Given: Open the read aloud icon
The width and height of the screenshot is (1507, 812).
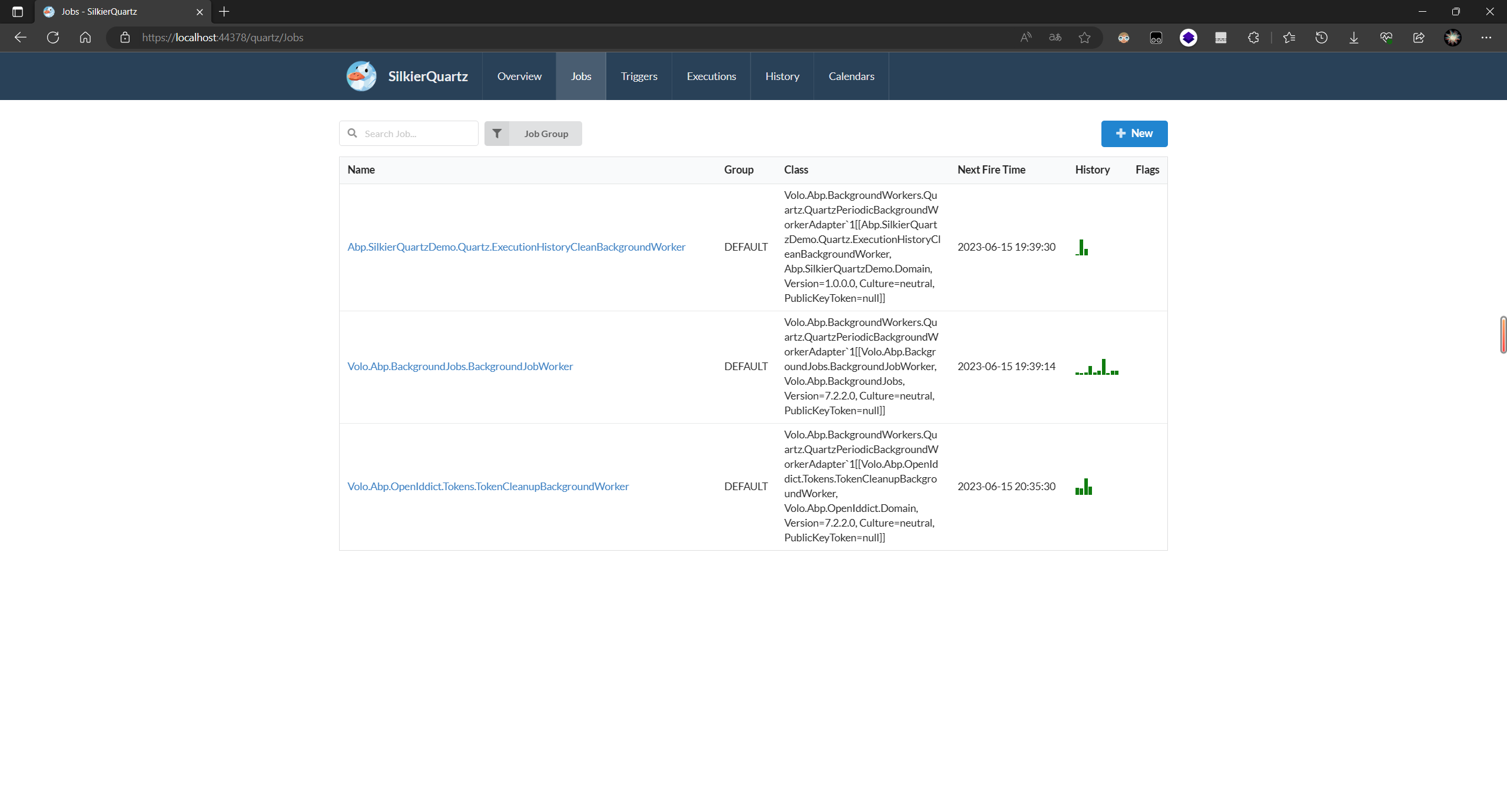Looking at the screenshot, I should point(1025,38).
